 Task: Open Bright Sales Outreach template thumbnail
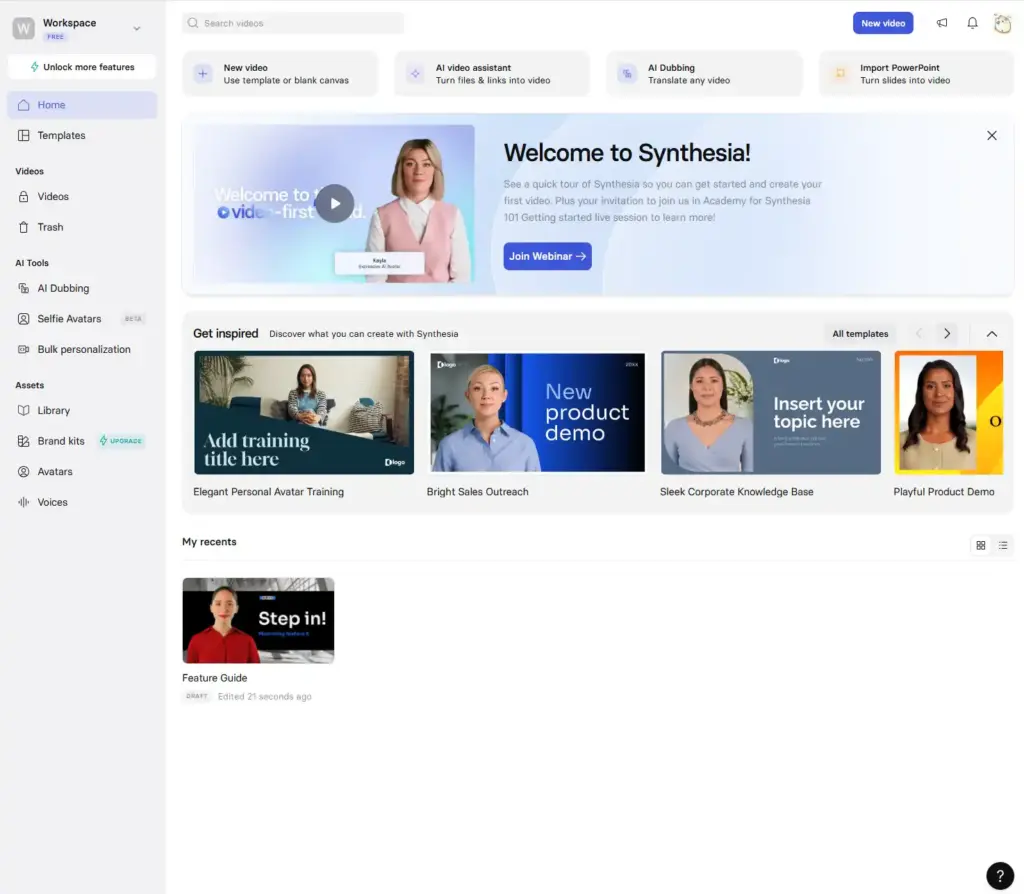537,413
